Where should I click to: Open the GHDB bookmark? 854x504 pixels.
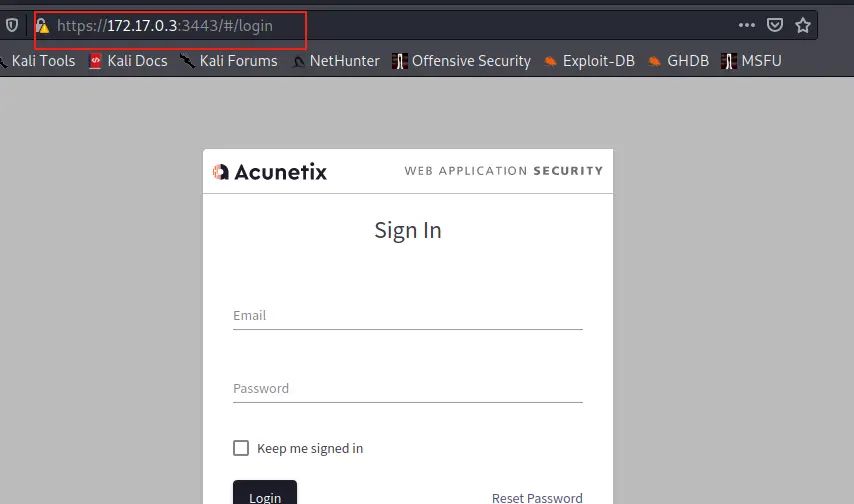(x=679, y=60)
